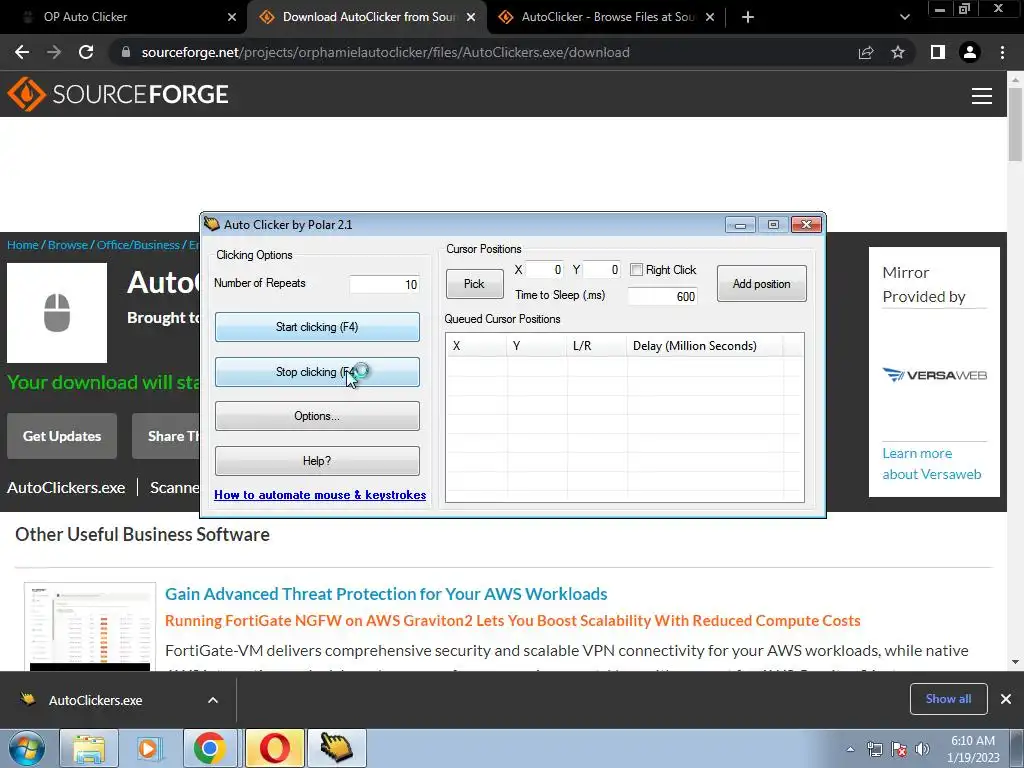Click the Time to Sleep field

point(662,296)
